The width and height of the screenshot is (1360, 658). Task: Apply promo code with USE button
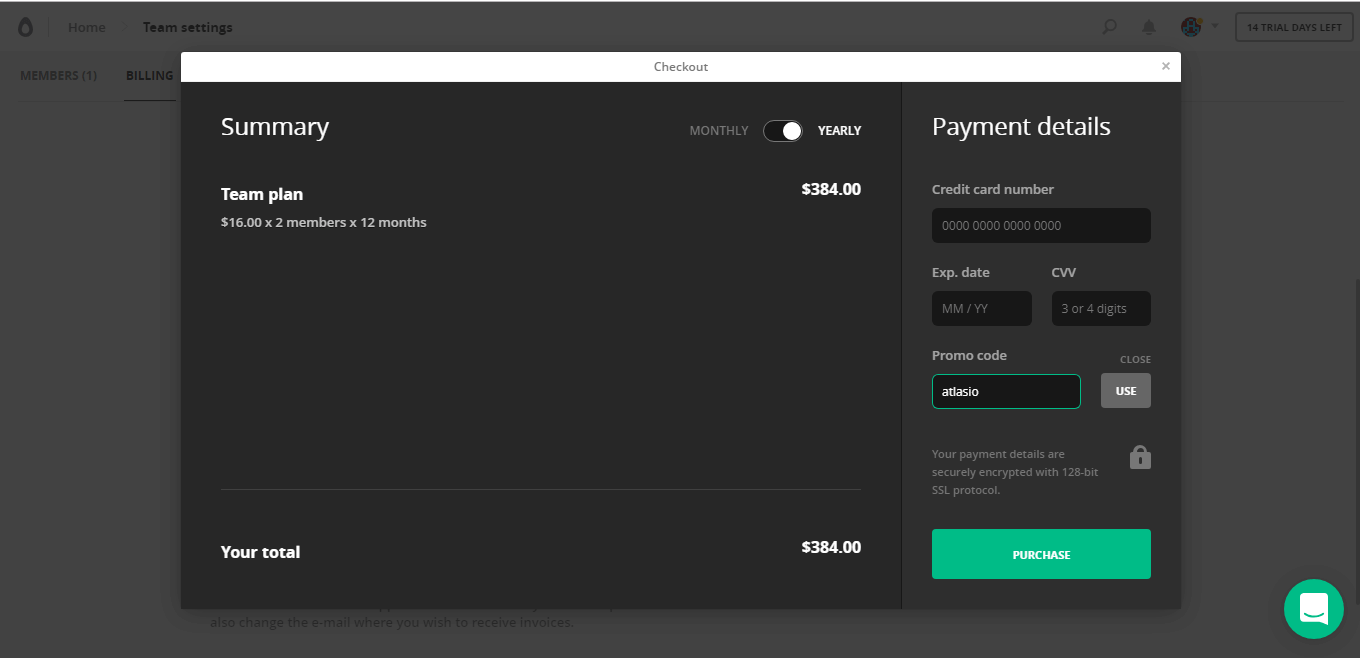1125,391
